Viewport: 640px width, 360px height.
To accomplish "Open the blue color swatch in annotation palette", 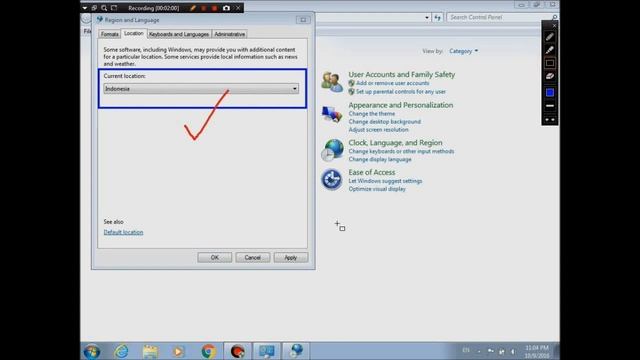I will [550, 93].
